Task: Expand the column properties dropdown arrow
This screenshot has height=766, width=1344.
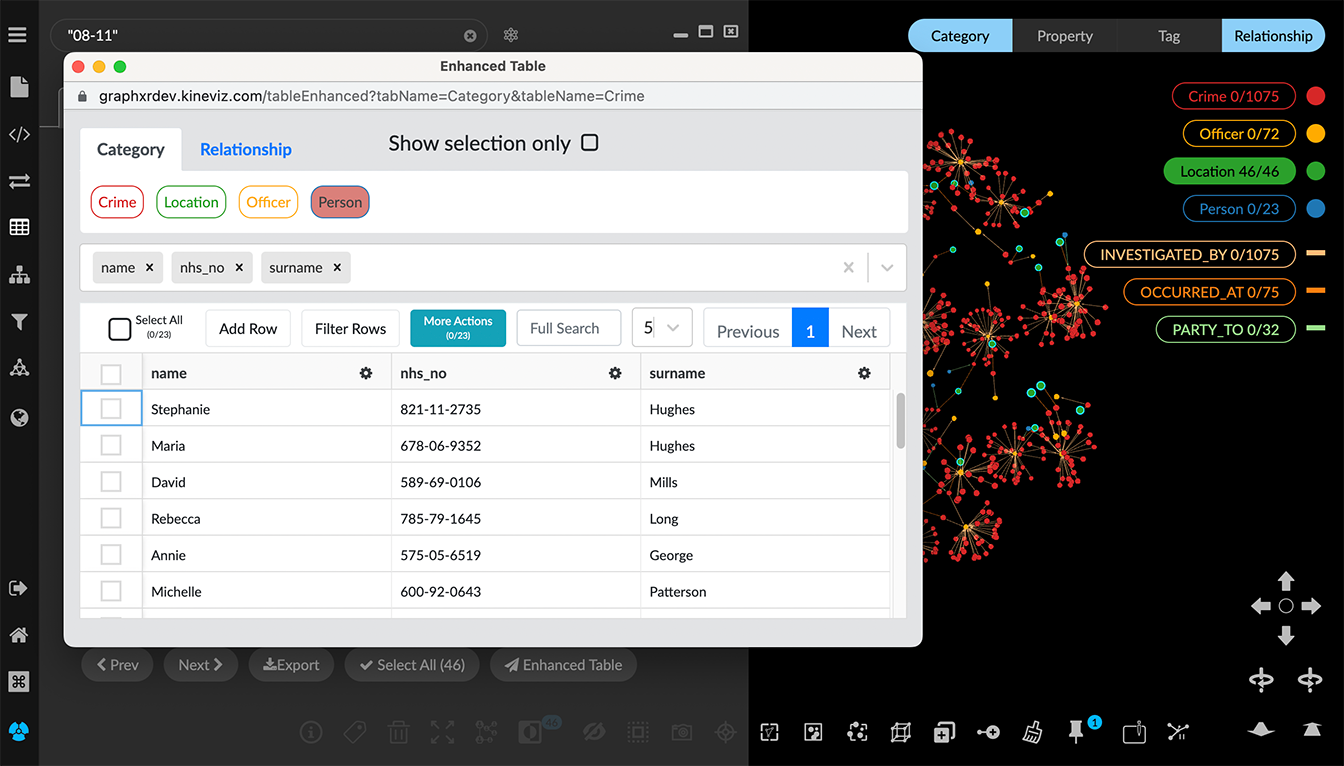Action: 886,268
